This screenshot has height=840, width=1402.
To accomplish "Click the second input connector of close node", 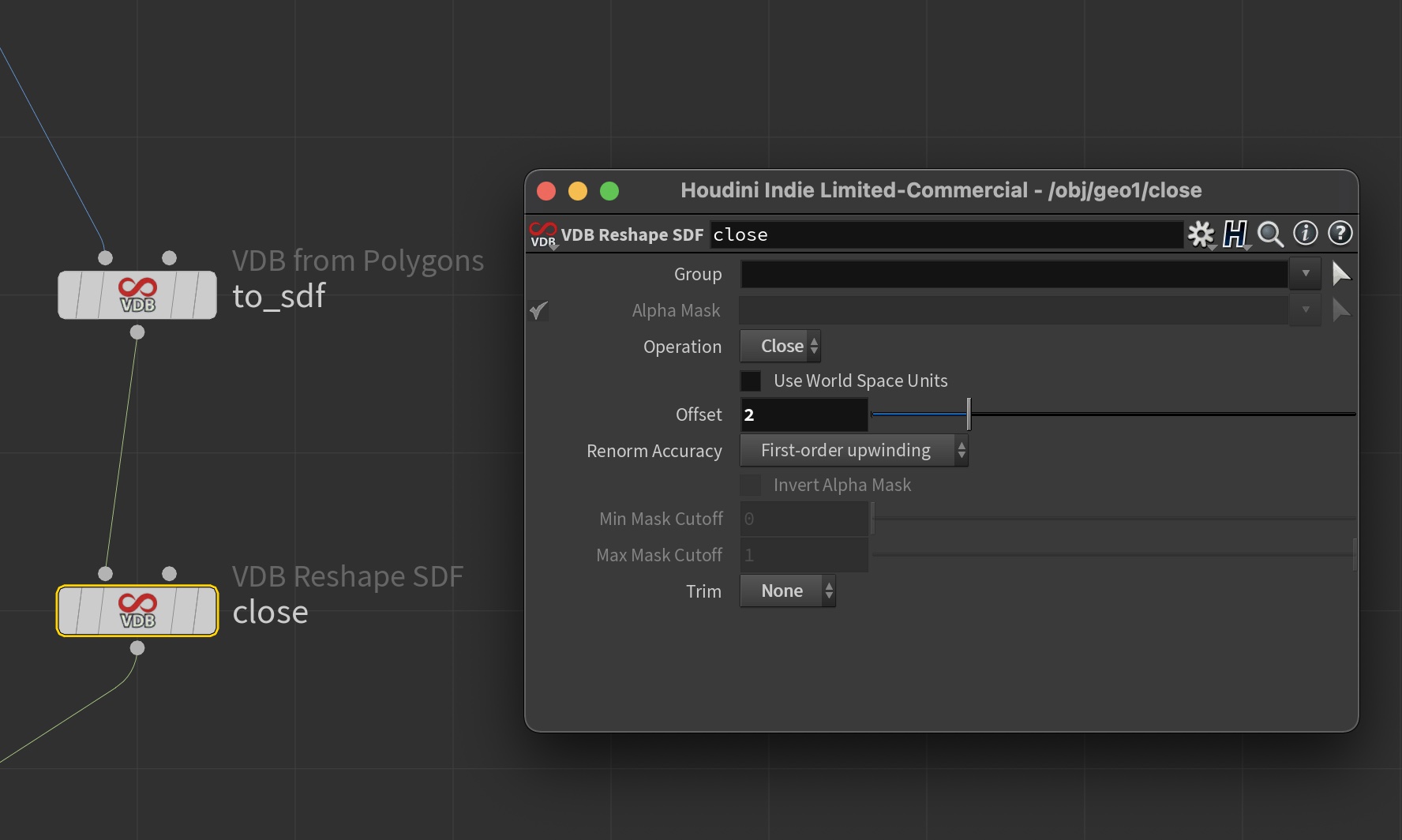I will [x=169, y=574].
